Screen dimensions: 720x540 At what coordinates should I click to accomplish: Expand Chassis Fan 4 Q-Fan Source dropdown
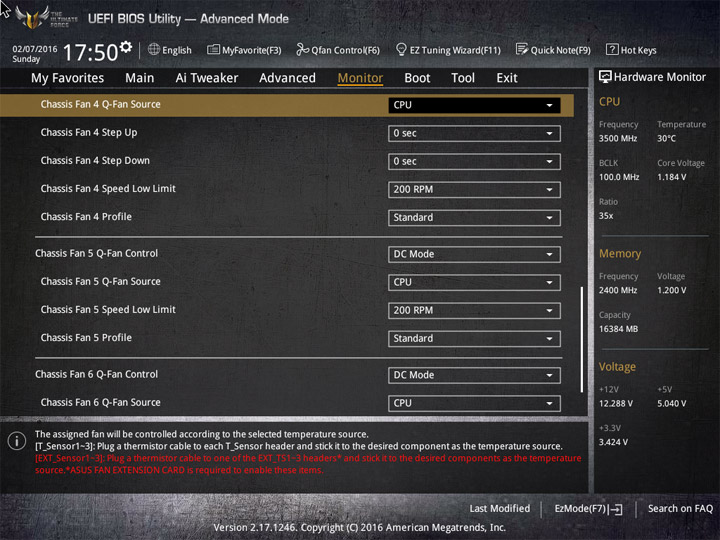(x=474, y=105)
